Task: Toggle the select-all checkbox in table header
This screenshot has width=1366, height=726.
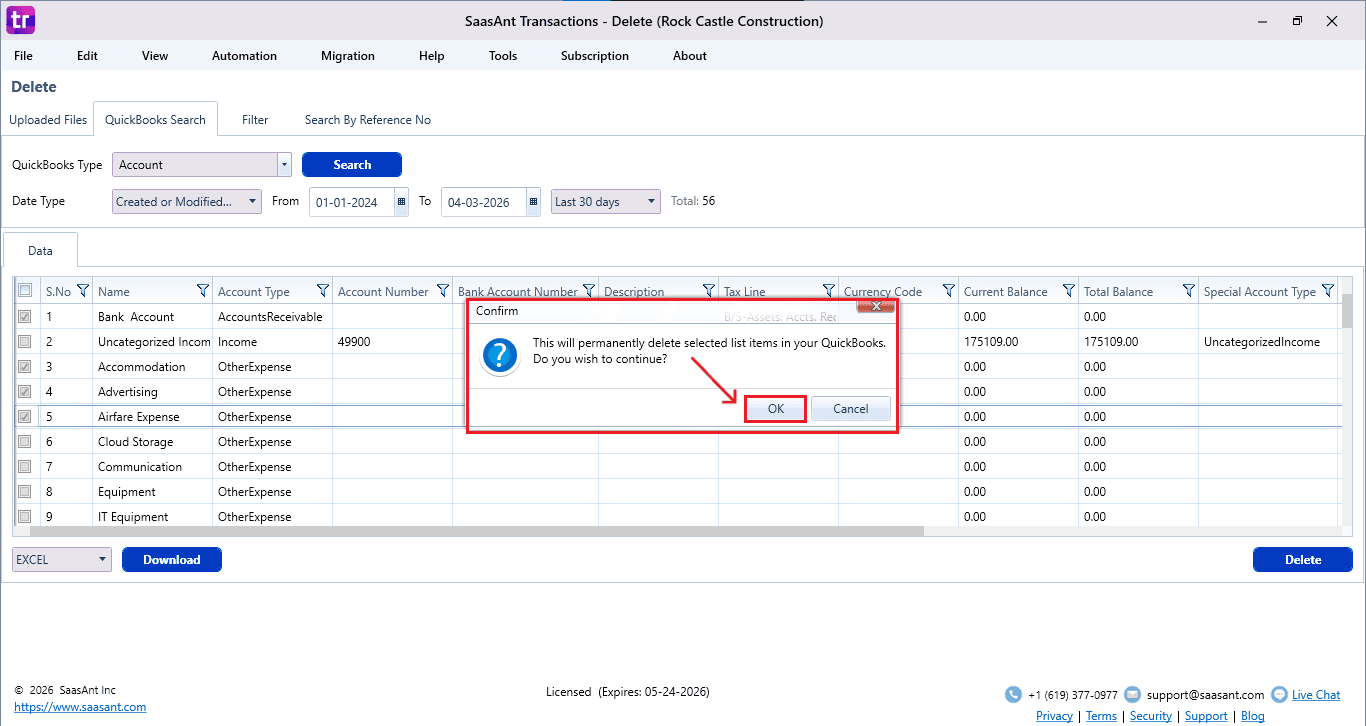Action: coord(25,291)
